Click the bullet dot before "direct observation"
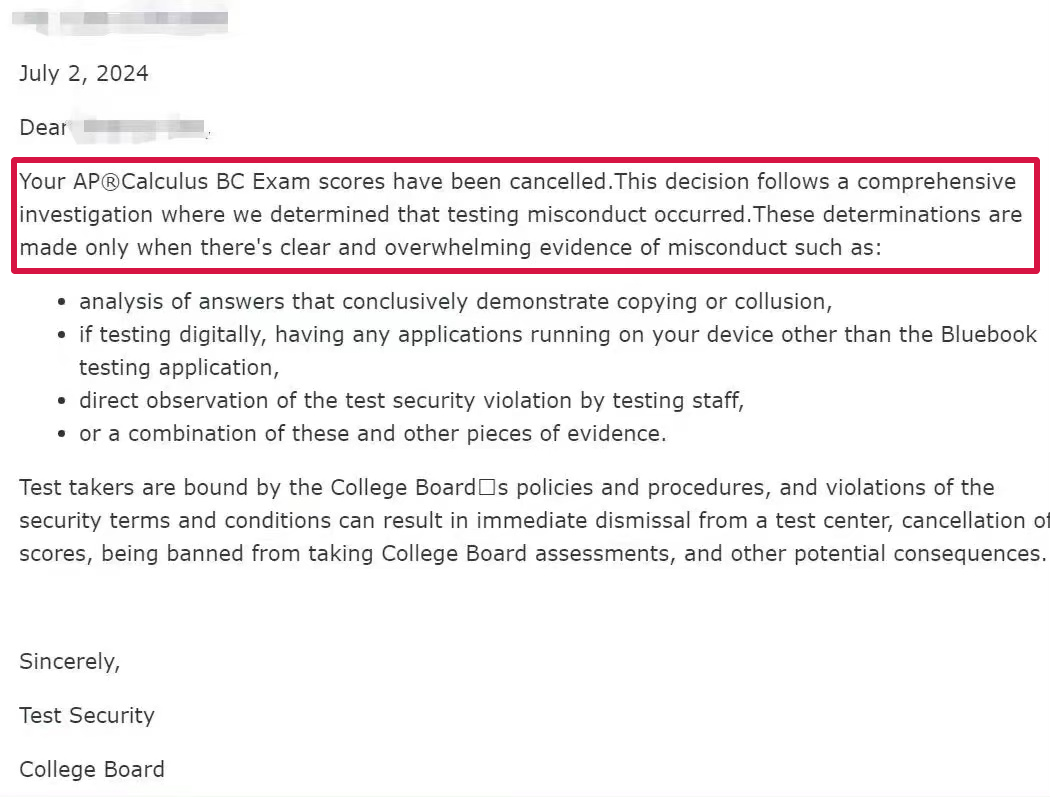 coord(62,402)
